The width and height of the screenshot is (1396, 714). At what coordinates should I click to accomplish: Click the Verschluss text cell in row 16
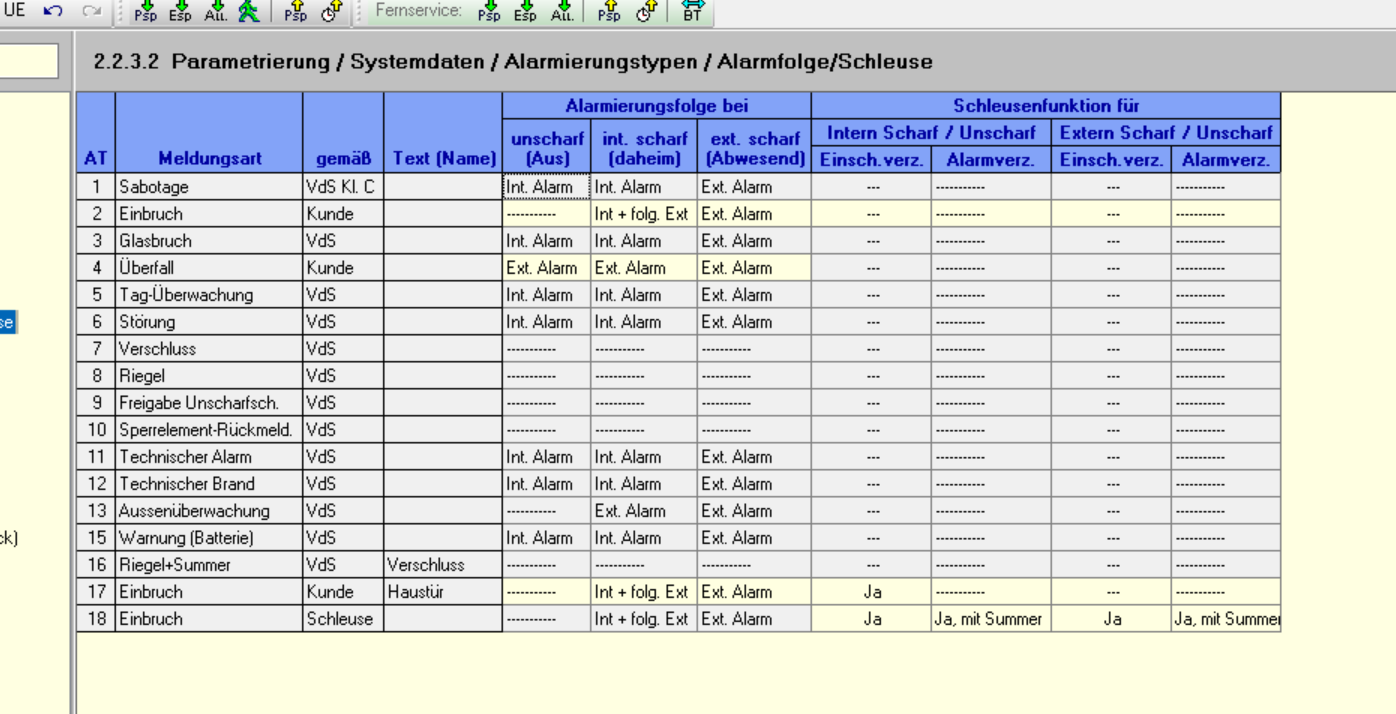point(443,565)
